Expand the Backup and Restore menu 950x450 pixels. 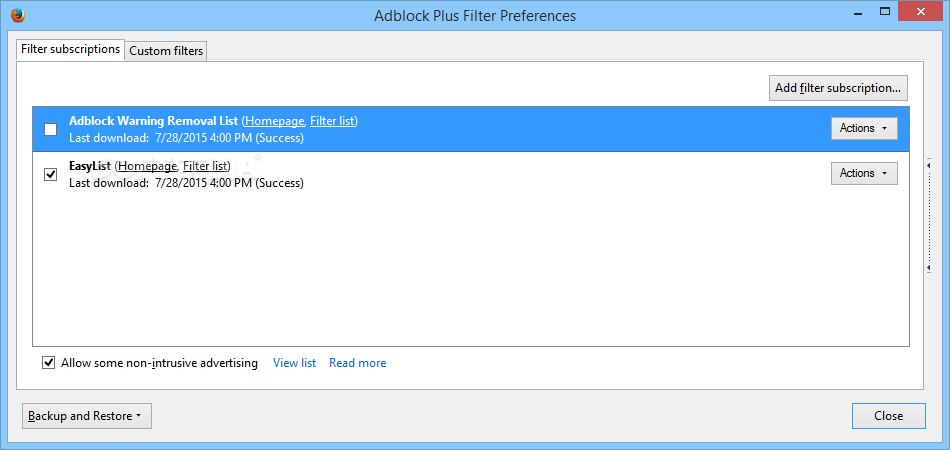(87, 416)
